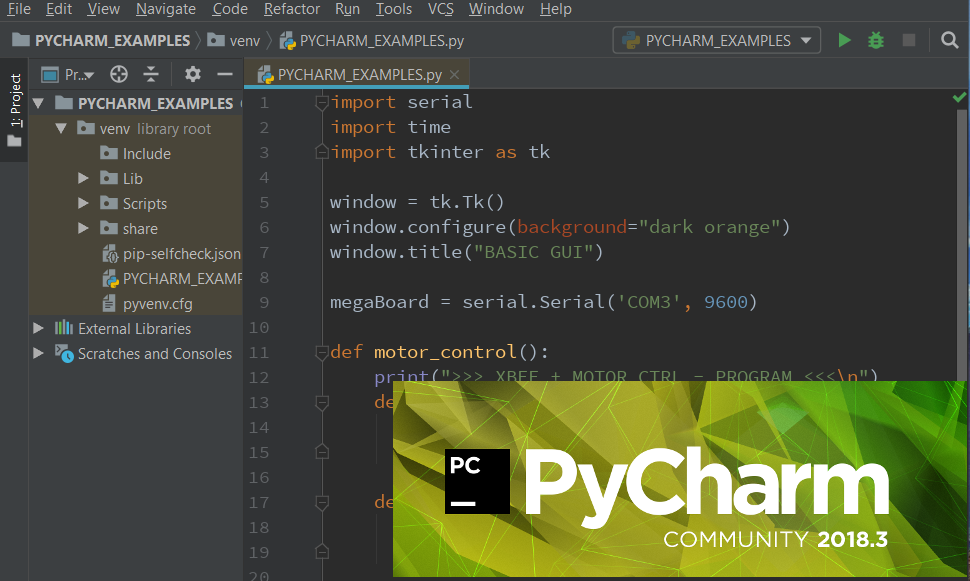The width and height of the screenshot is (970, 581).
Task: Expand External Libraries node
Action: click(38, 328)
